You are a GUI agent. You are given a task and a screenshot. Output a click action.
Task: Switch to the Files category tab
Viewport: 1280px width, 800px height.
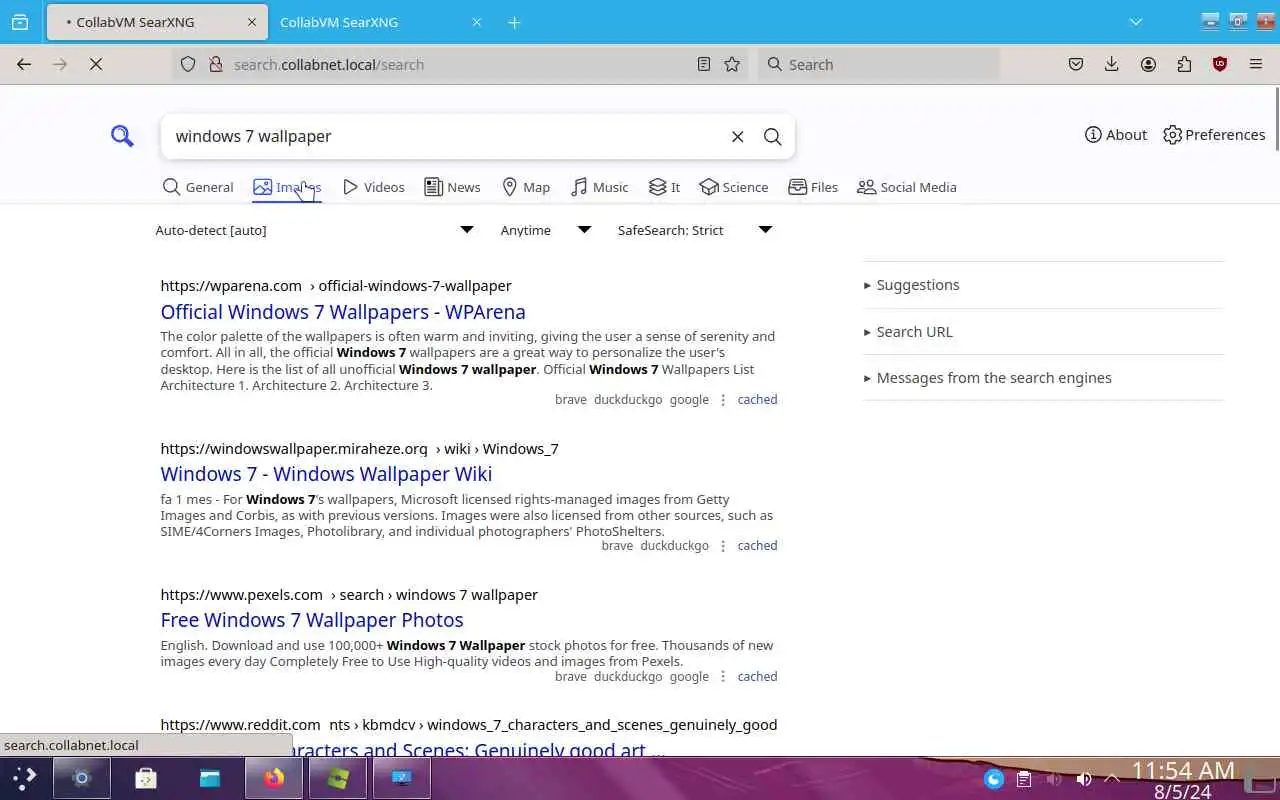click(x=813, y=187)
